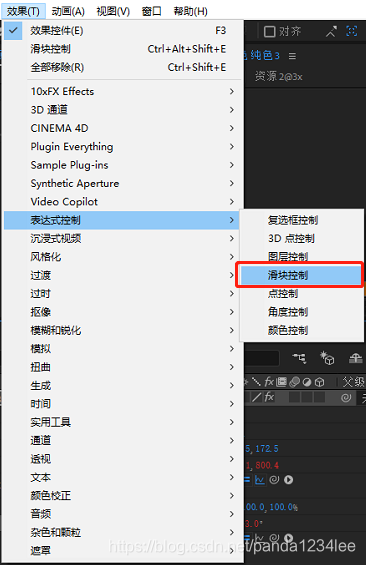Toggle the checked 效果控件(E) F3 entry
The width and height of the screenshot is (366, 565).
coord(122,31)
